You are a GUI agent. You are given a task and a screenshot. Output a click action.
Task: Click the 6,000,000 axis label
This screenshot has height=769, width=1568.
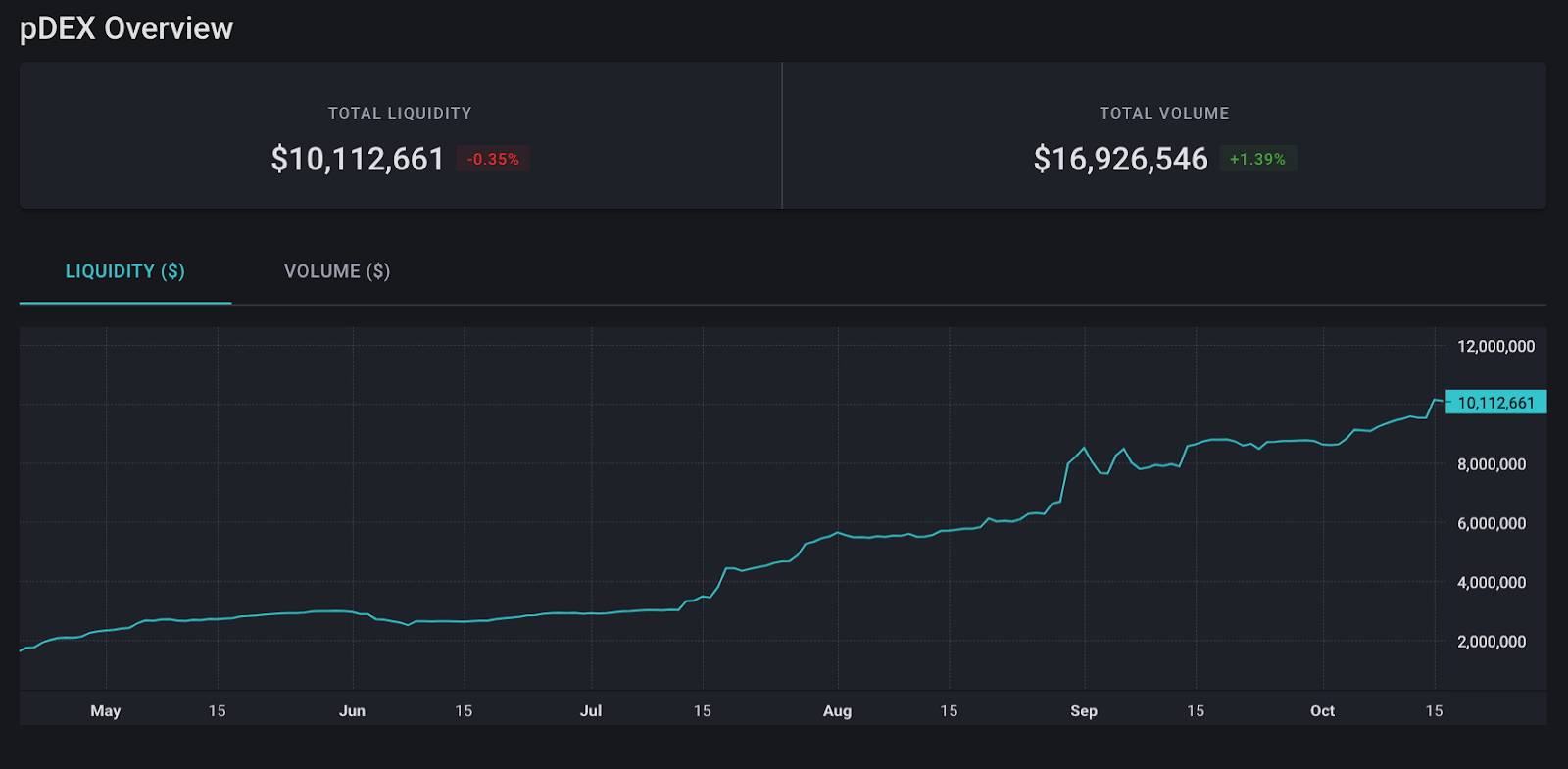(x=1492, y=523)
